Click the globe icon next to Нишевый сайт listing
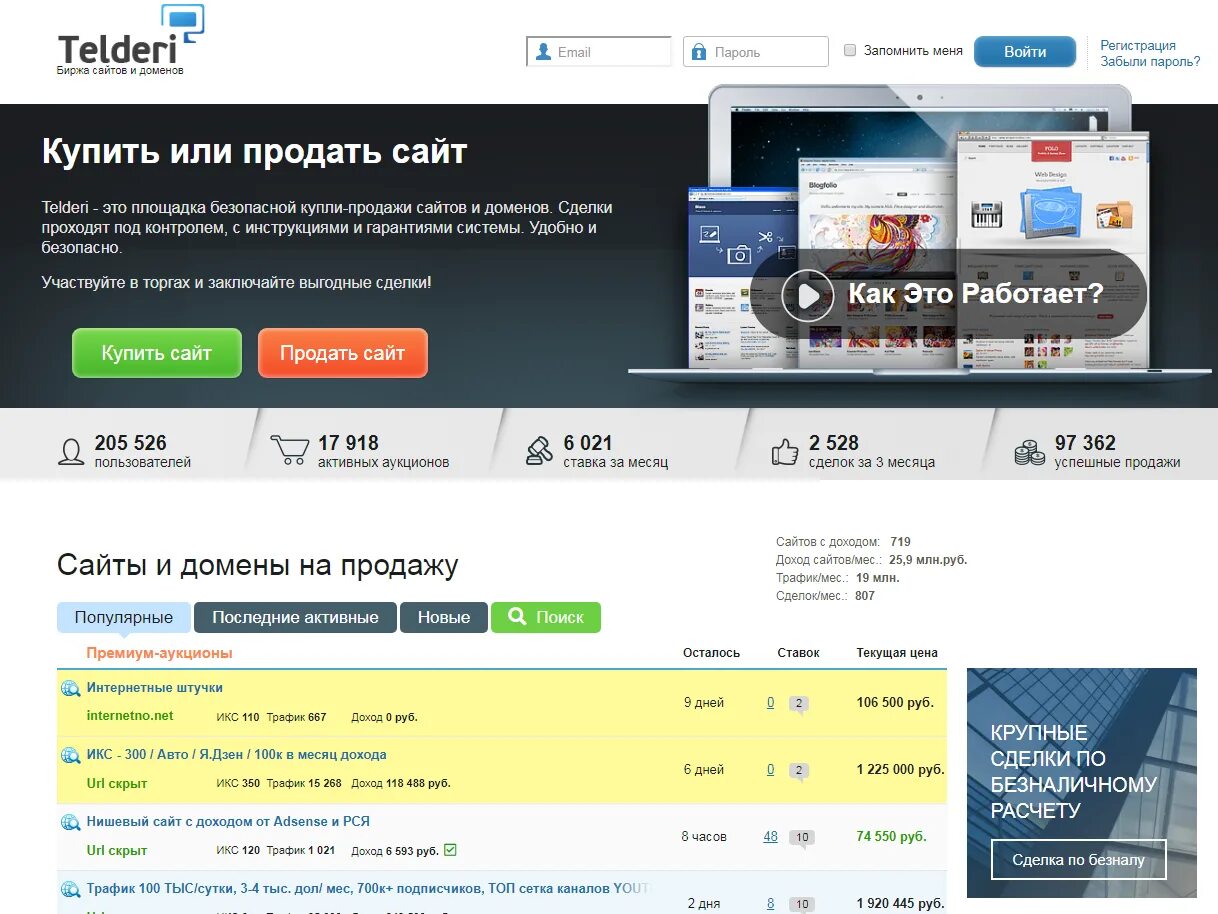Viewport: 1218px width, 914px height. click(x=70, y=822)
